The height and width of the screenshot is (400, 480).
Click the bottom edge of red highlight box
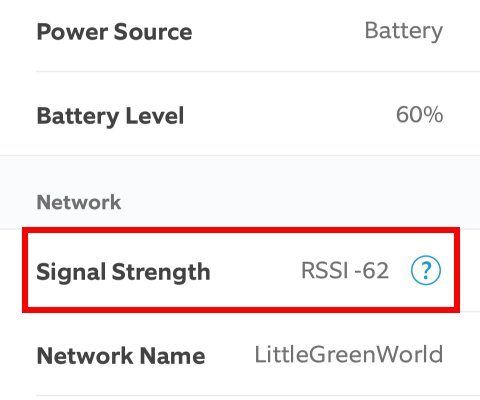(x=241, y=310)
